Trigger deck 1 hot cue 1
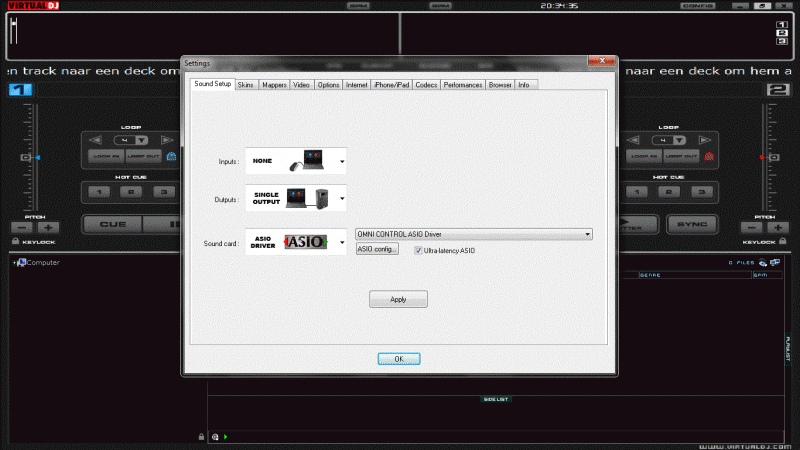The image size is (800, 450). 99,192
